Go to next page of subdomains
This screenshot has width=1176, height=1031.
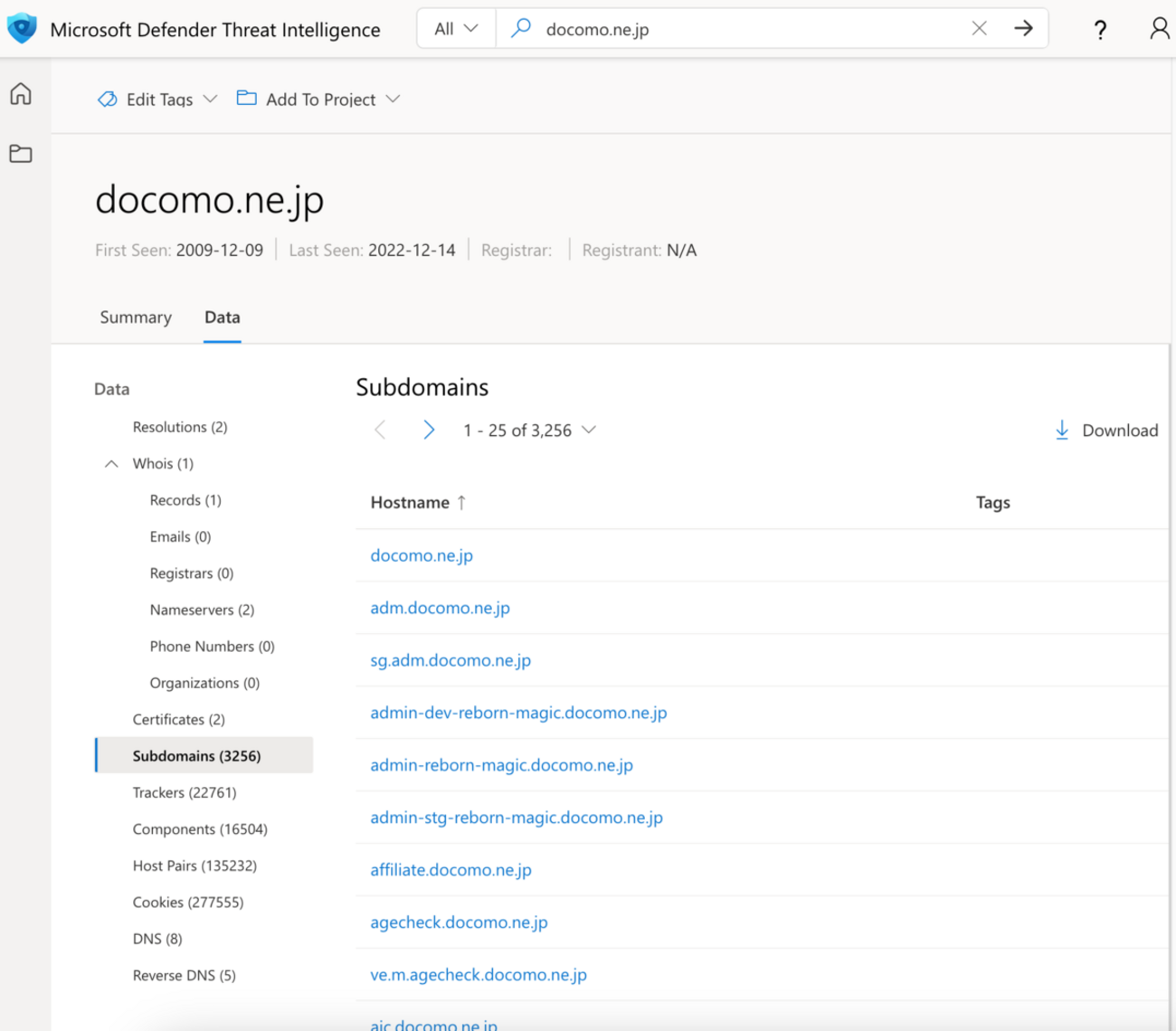tap(429, 430)
